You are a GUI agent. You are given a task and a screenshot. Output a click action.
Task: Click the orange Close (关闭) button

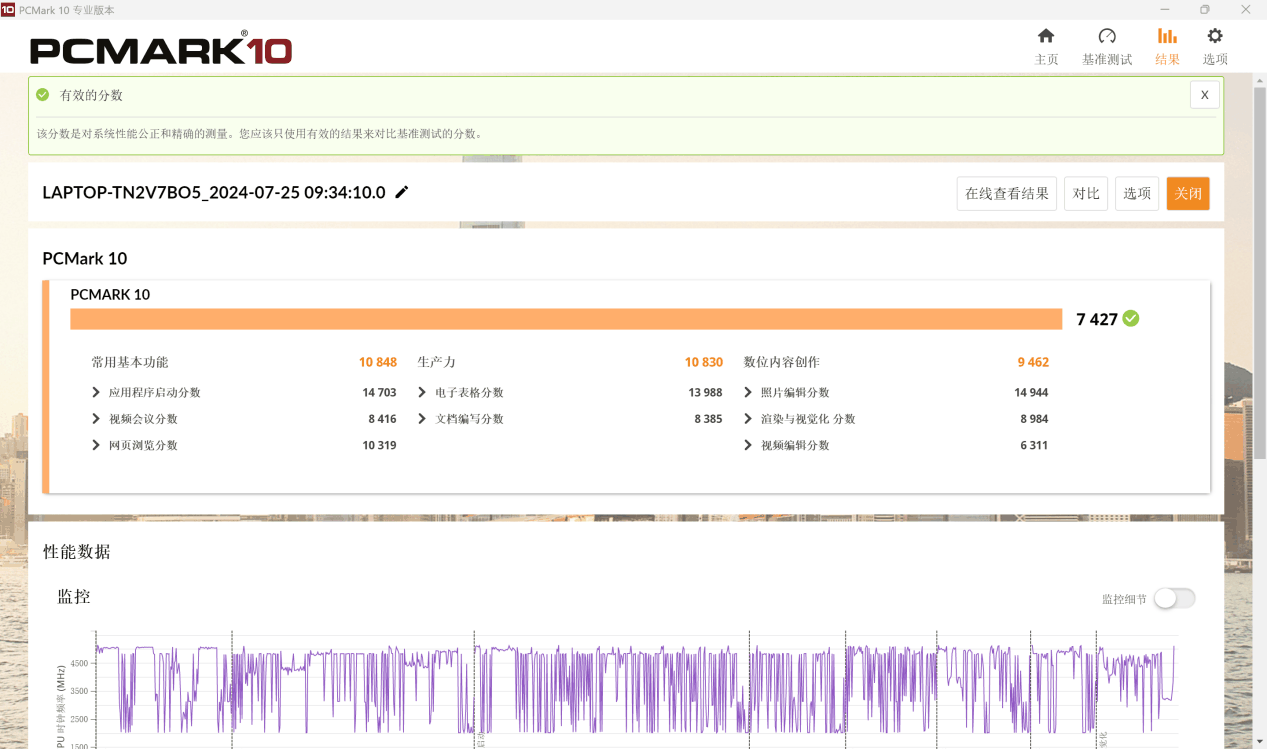(x=1187, y=193)
